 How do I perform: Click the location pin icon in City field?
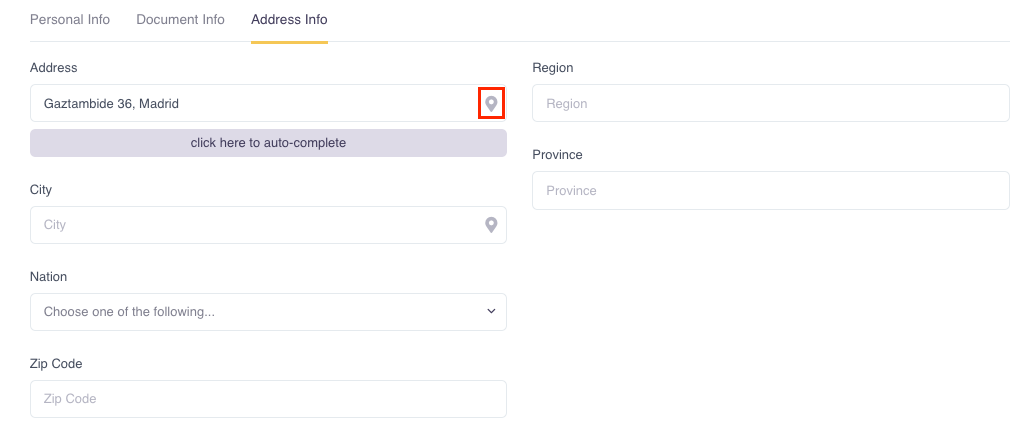pyautogui.click(x=491, y=225)
